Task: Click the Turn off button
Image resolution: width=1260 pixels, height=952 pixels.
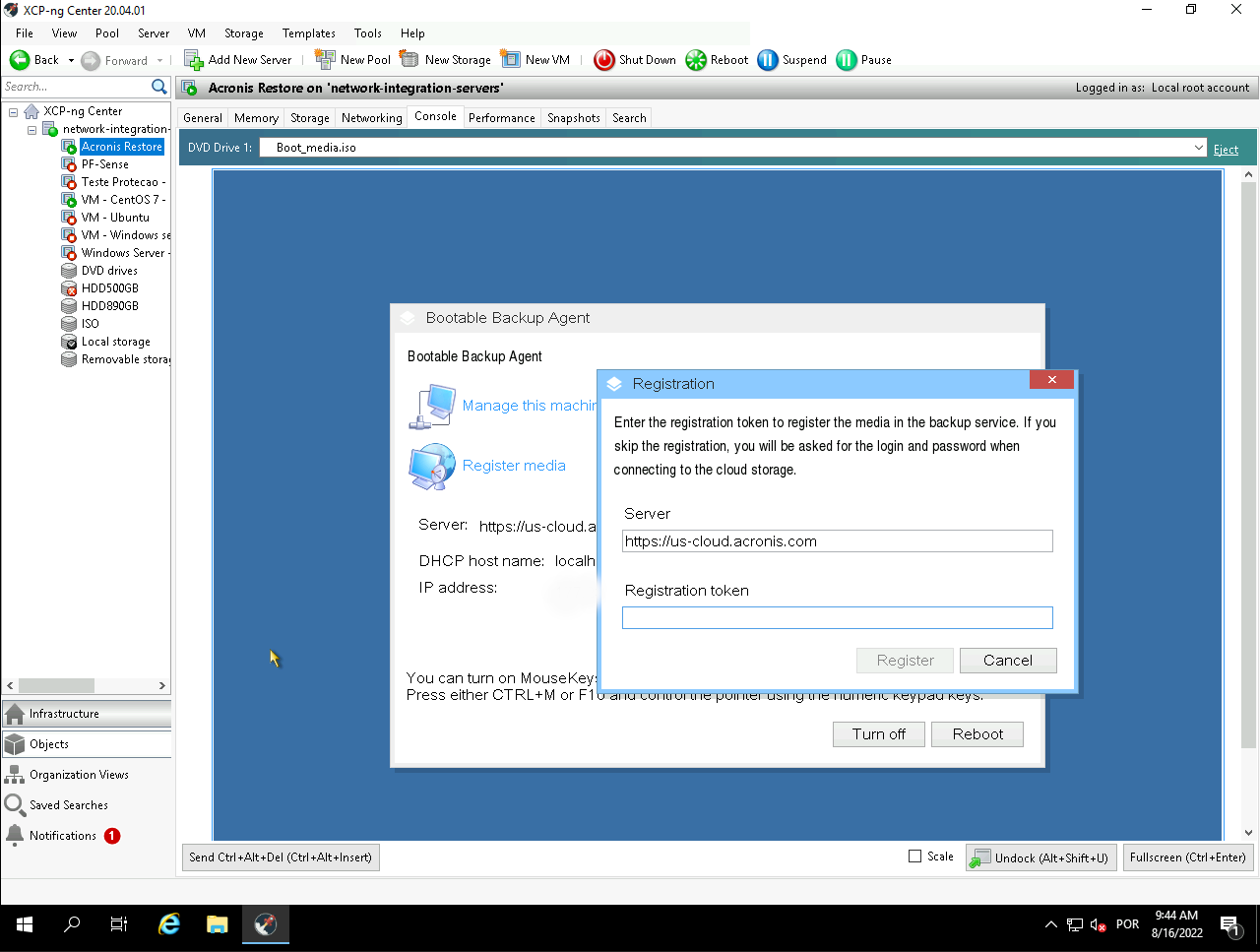Action: point(879,734)
